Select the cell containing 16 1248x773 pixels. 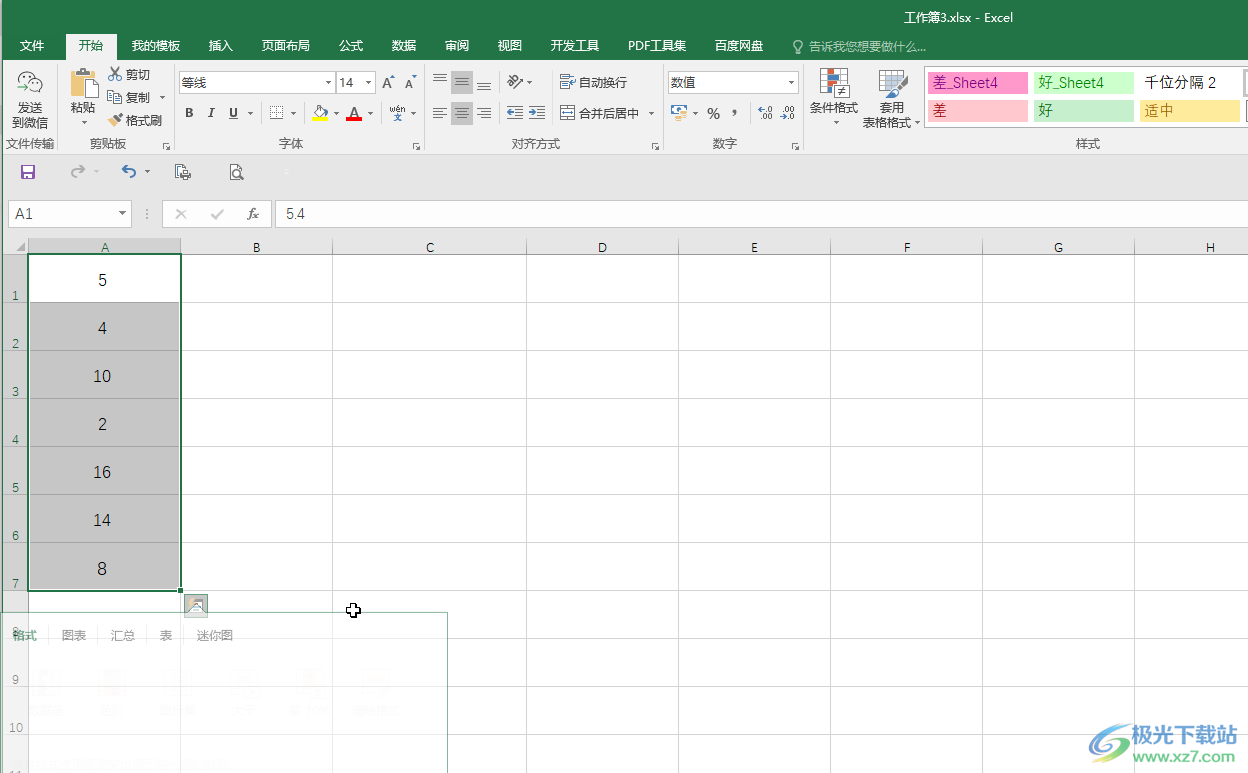105,471
